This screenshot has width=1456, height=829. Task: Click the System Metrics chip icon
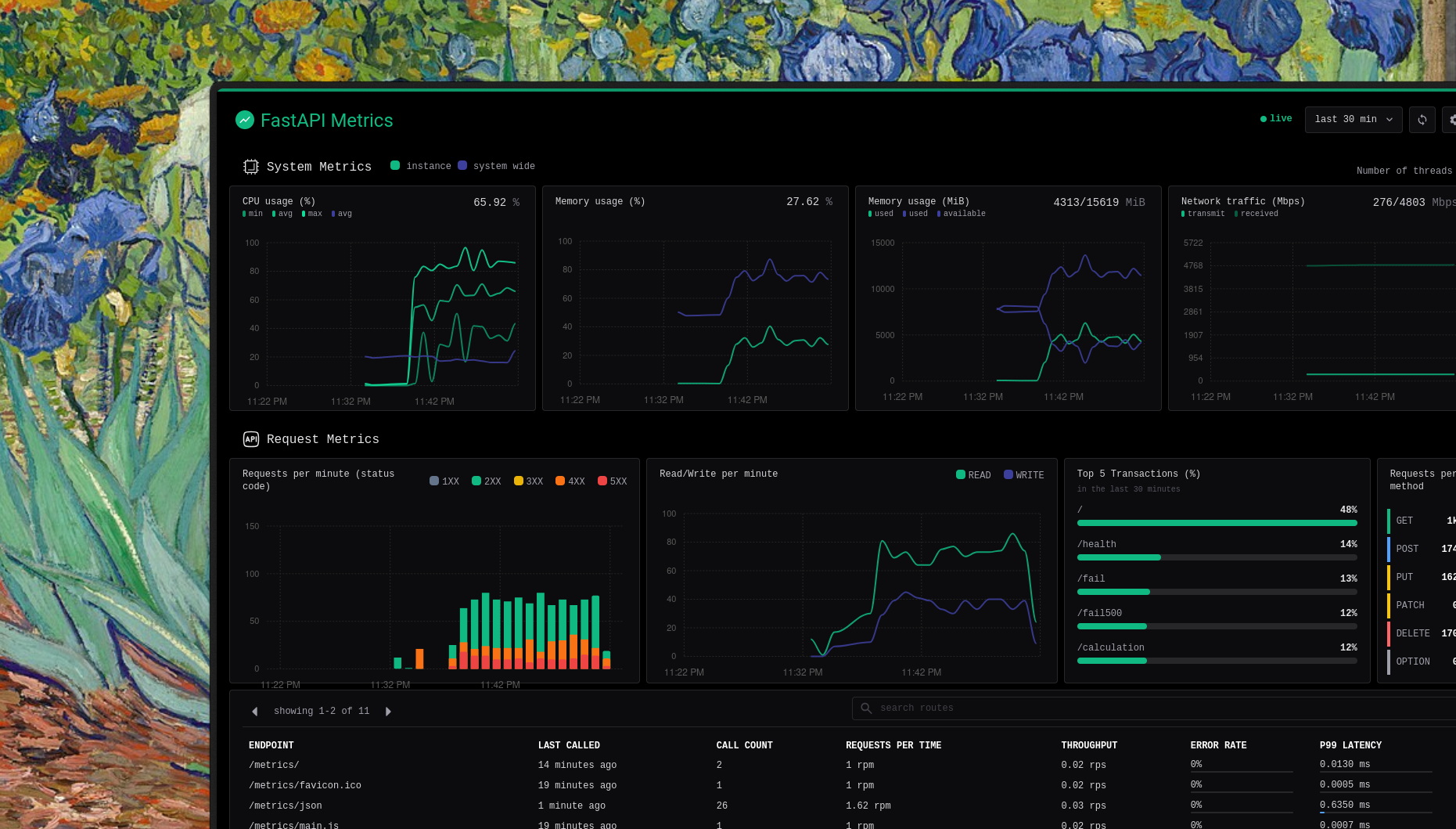(x=251, y=167)
